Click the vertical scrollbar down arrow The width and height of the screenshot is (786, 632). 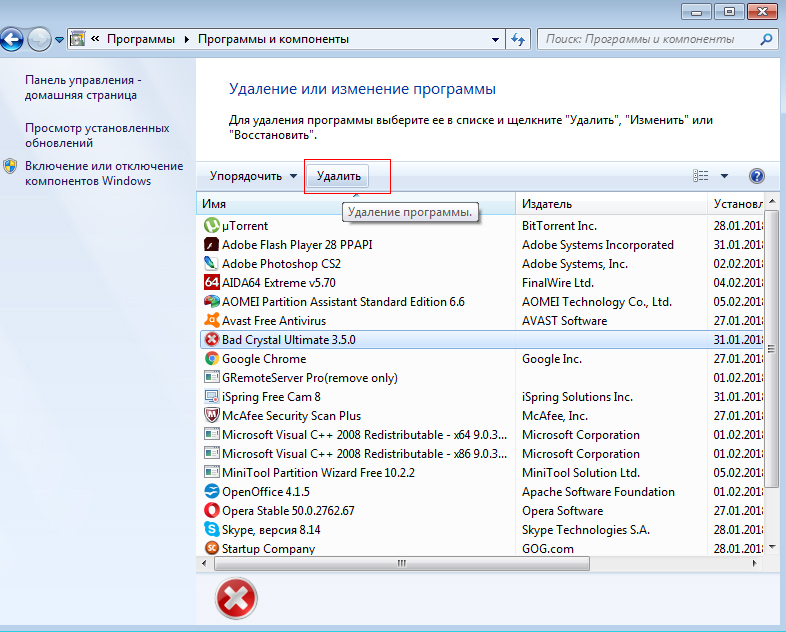click(771, 547)
